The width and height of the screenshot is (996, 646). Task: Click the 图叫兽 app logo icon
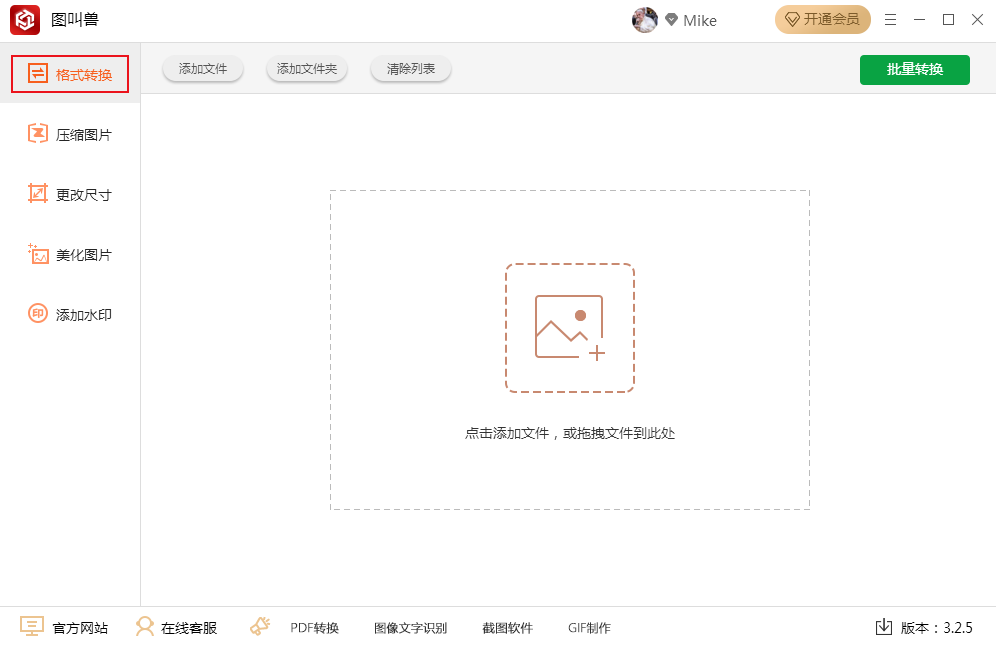click(25, 20)
